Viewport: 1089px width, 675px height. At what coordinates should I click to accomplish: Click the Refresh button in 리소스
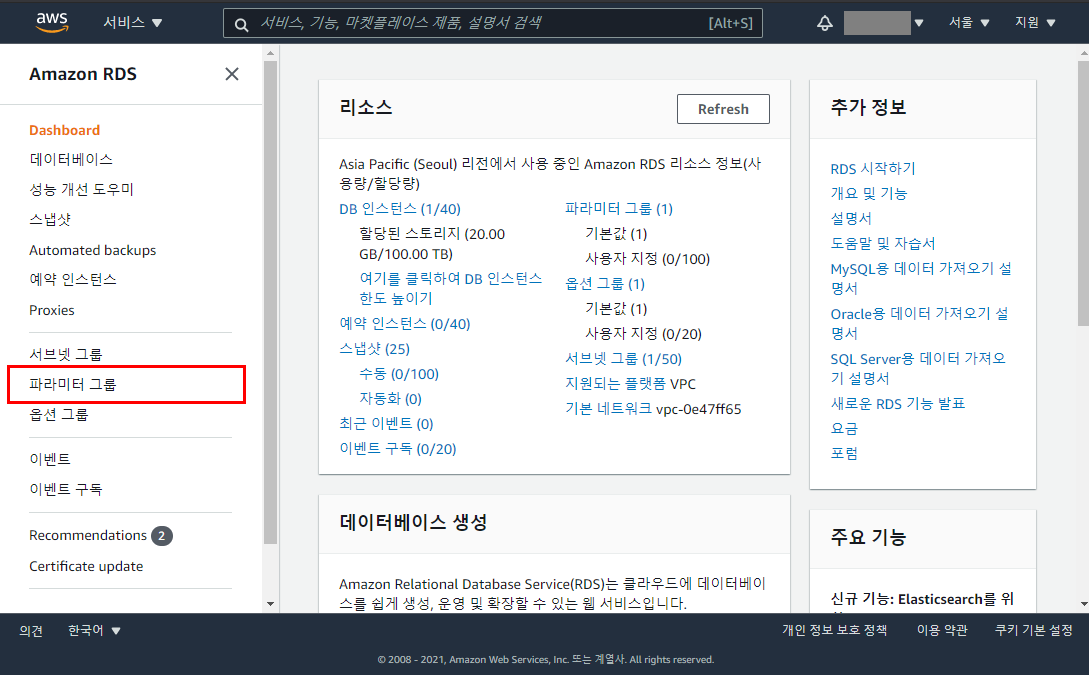tap(723, 109)
